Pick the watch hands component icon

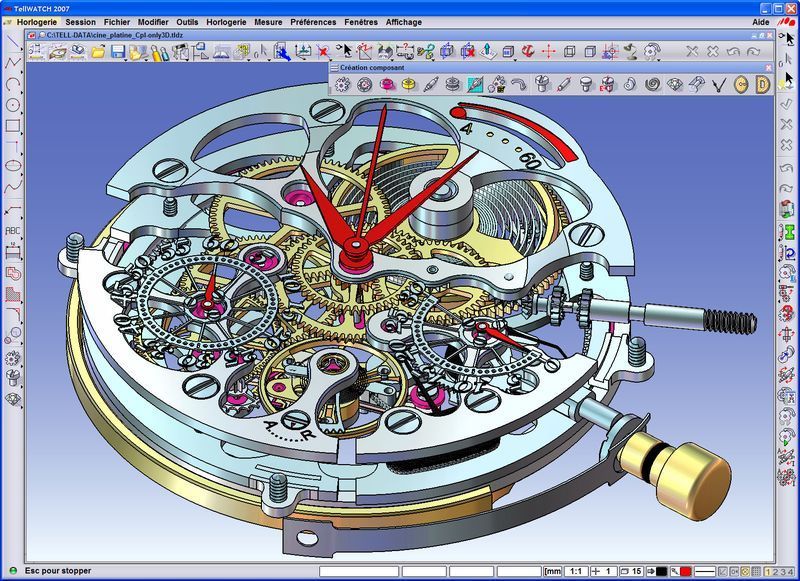[x=718, y=84]
